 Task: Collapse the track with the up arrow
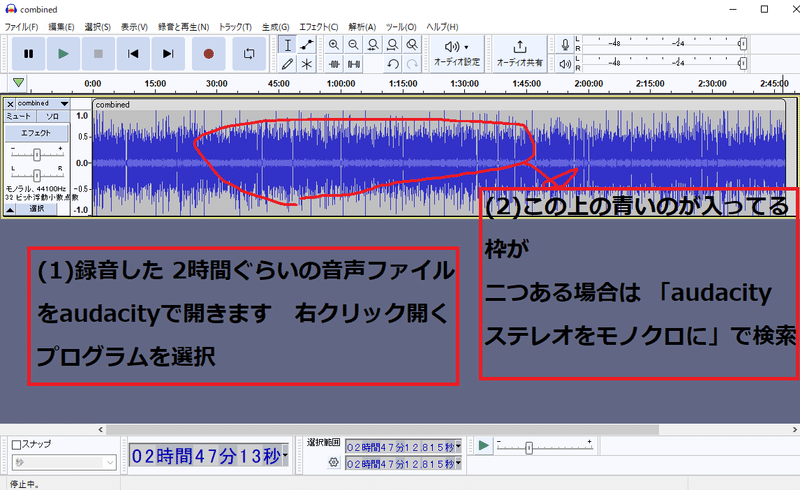(10, 209)
